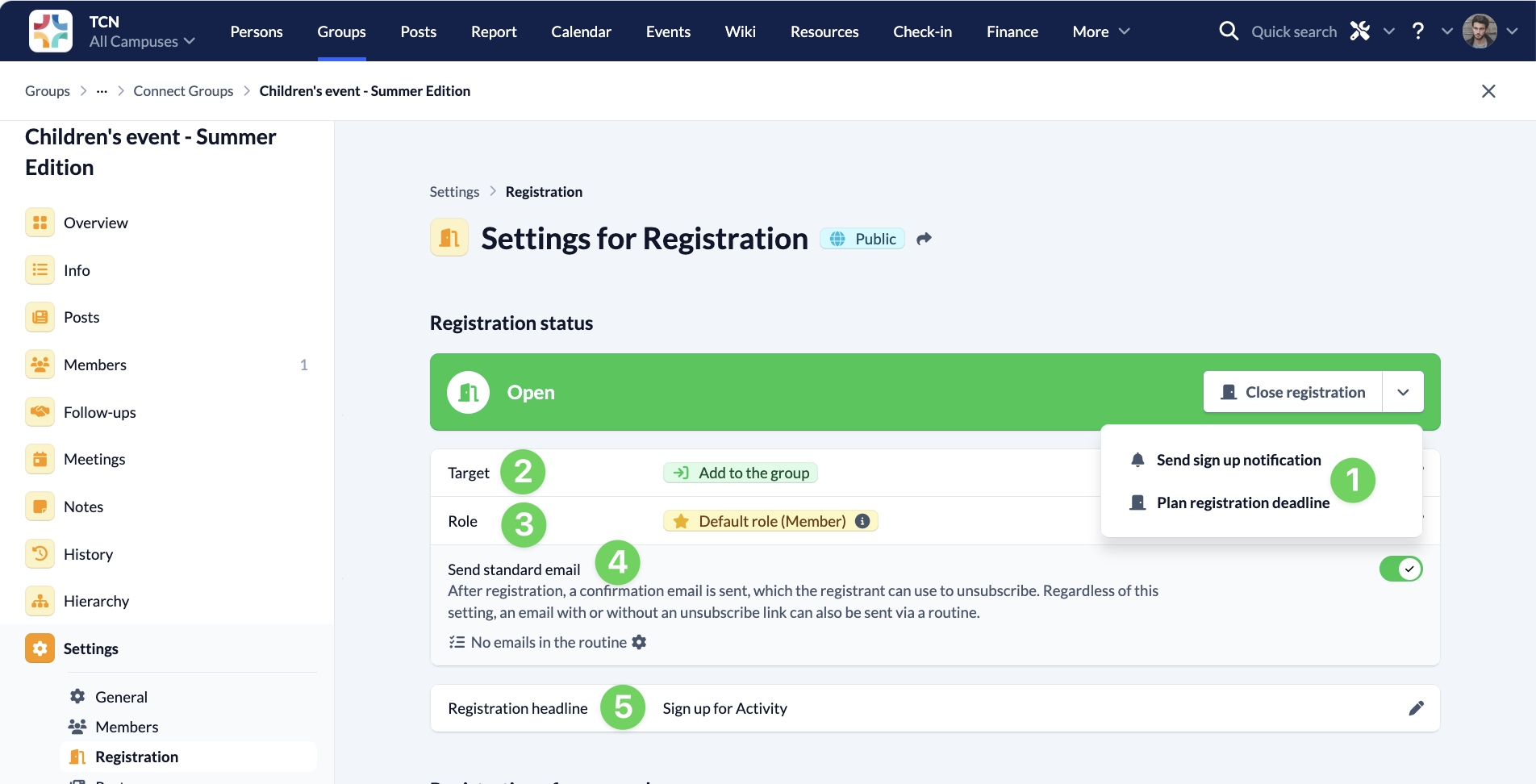This screenshot has width=1536, height=784.
Task: Open the All Campuses dropdown
Action: [142, 41]
